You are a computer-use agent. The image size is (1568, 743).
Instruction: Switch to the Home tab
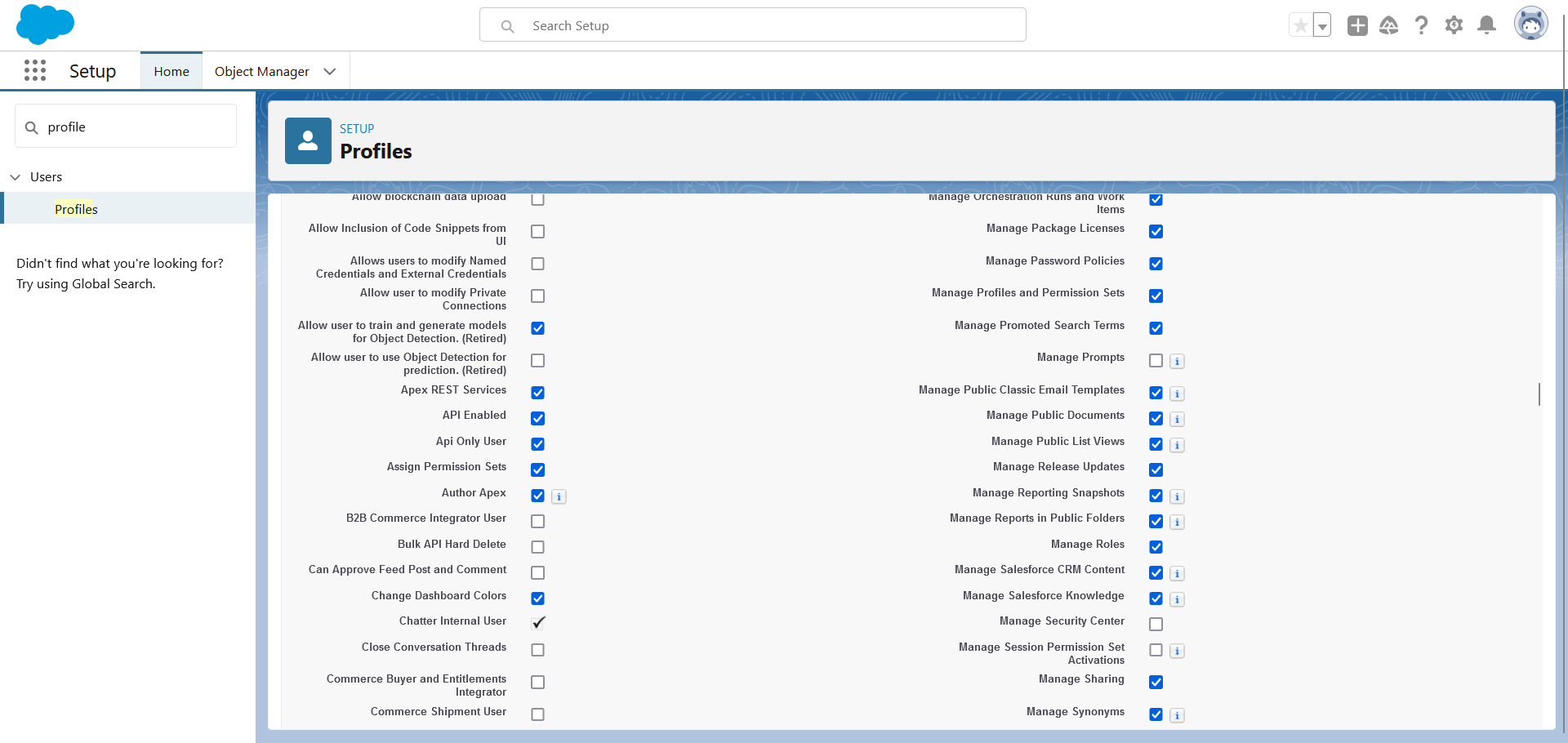[171, 72]
